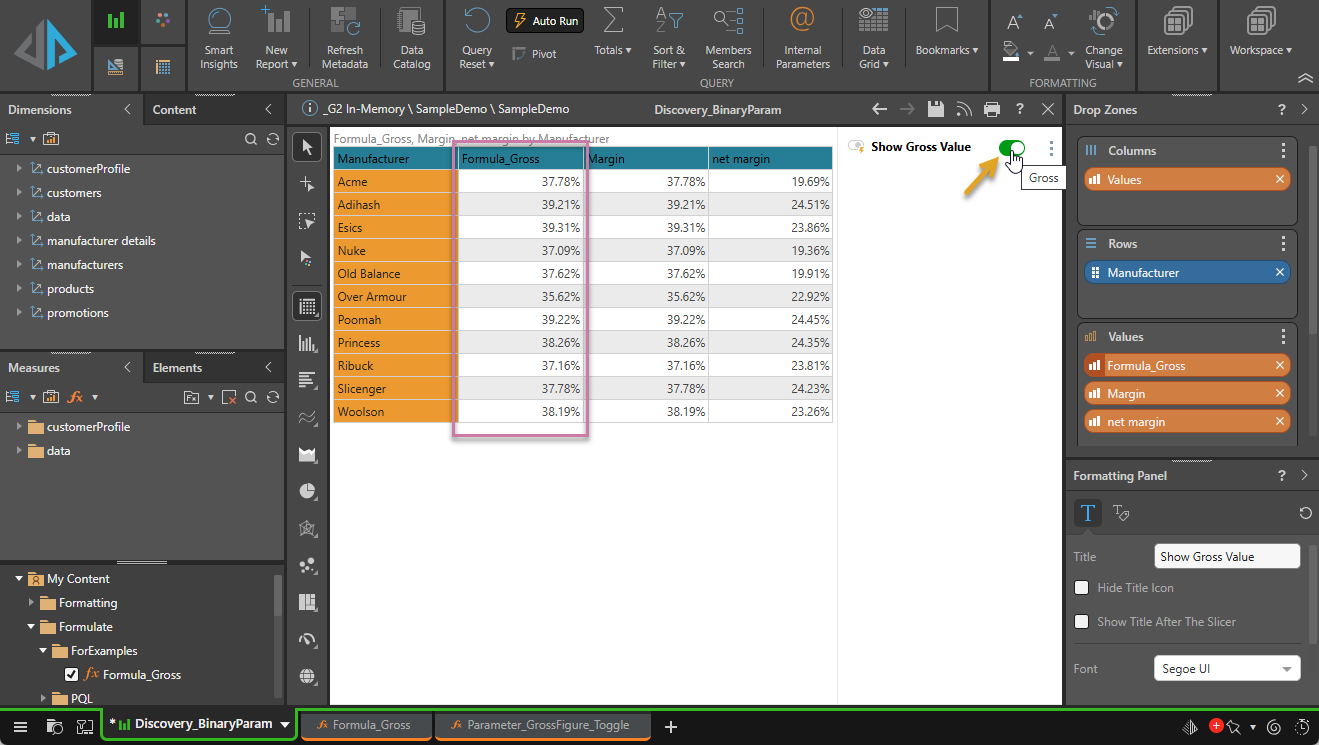Screen dimensions: 1319x745
Task: Search in the Dimensions panel
Action: [251, 139]
